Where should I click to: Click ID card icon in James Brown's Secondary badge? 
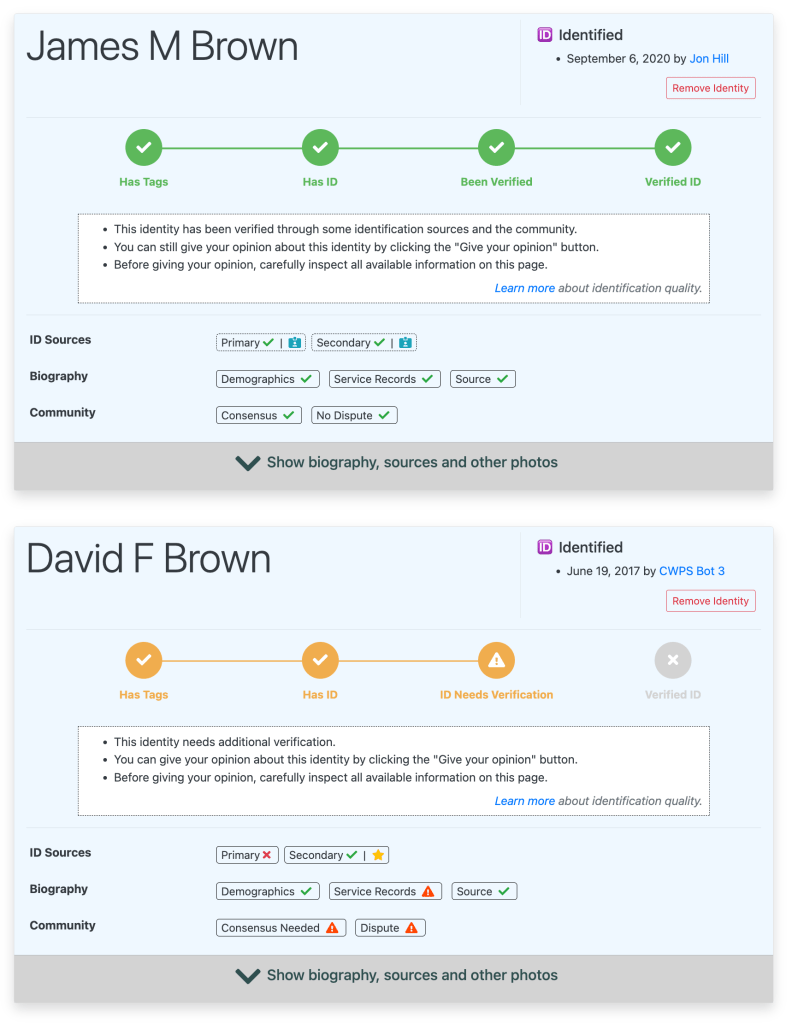click(405, 343)
